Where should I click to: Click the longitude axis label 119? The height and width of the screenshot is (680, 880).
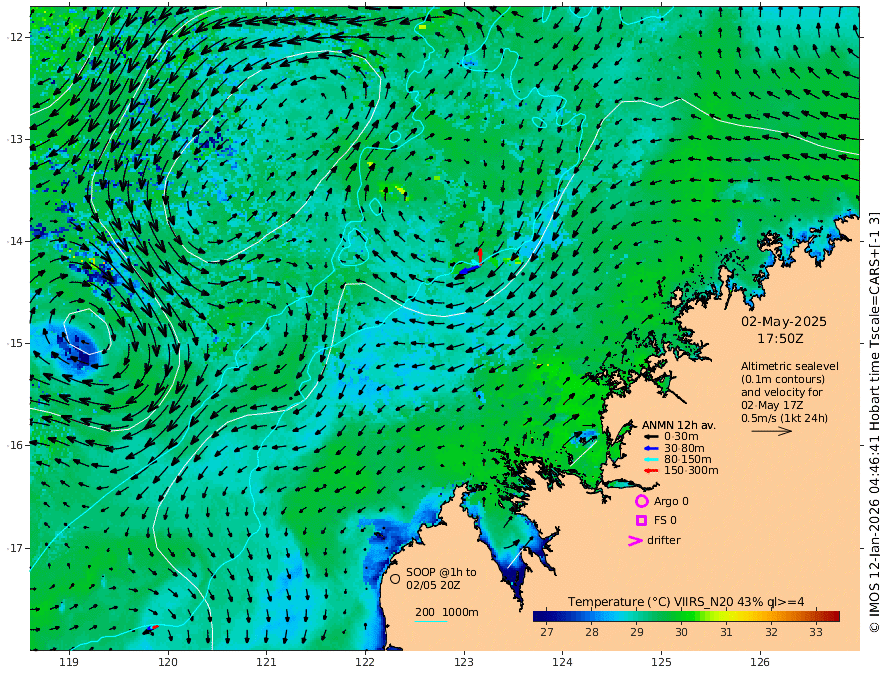point(69,663)
